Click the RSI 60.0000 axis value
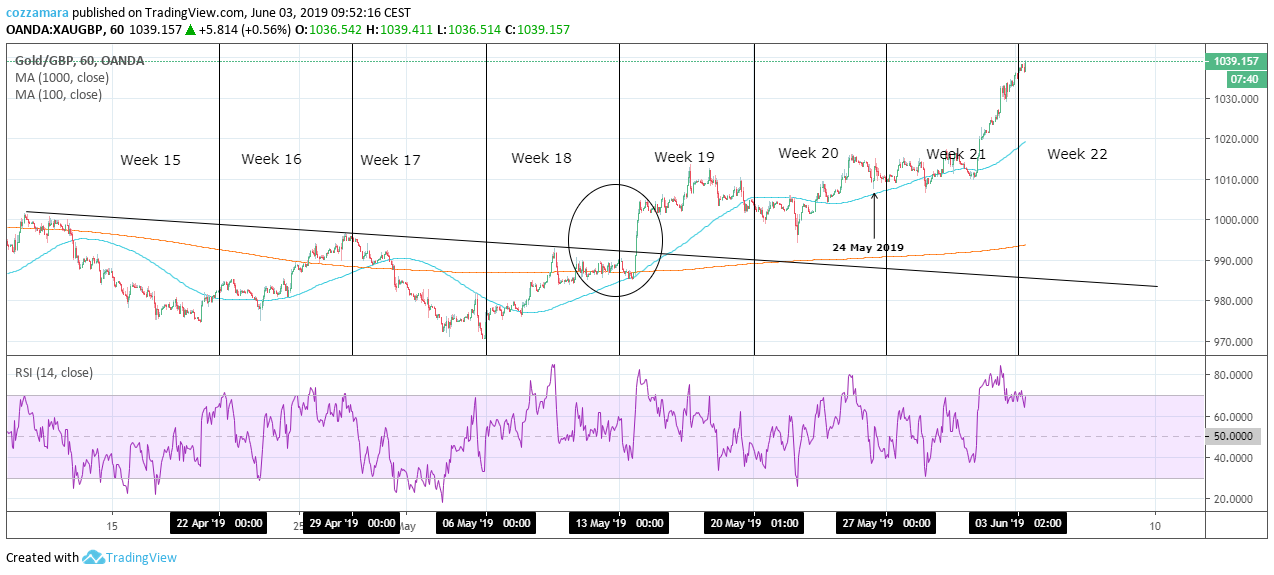 1235,416
